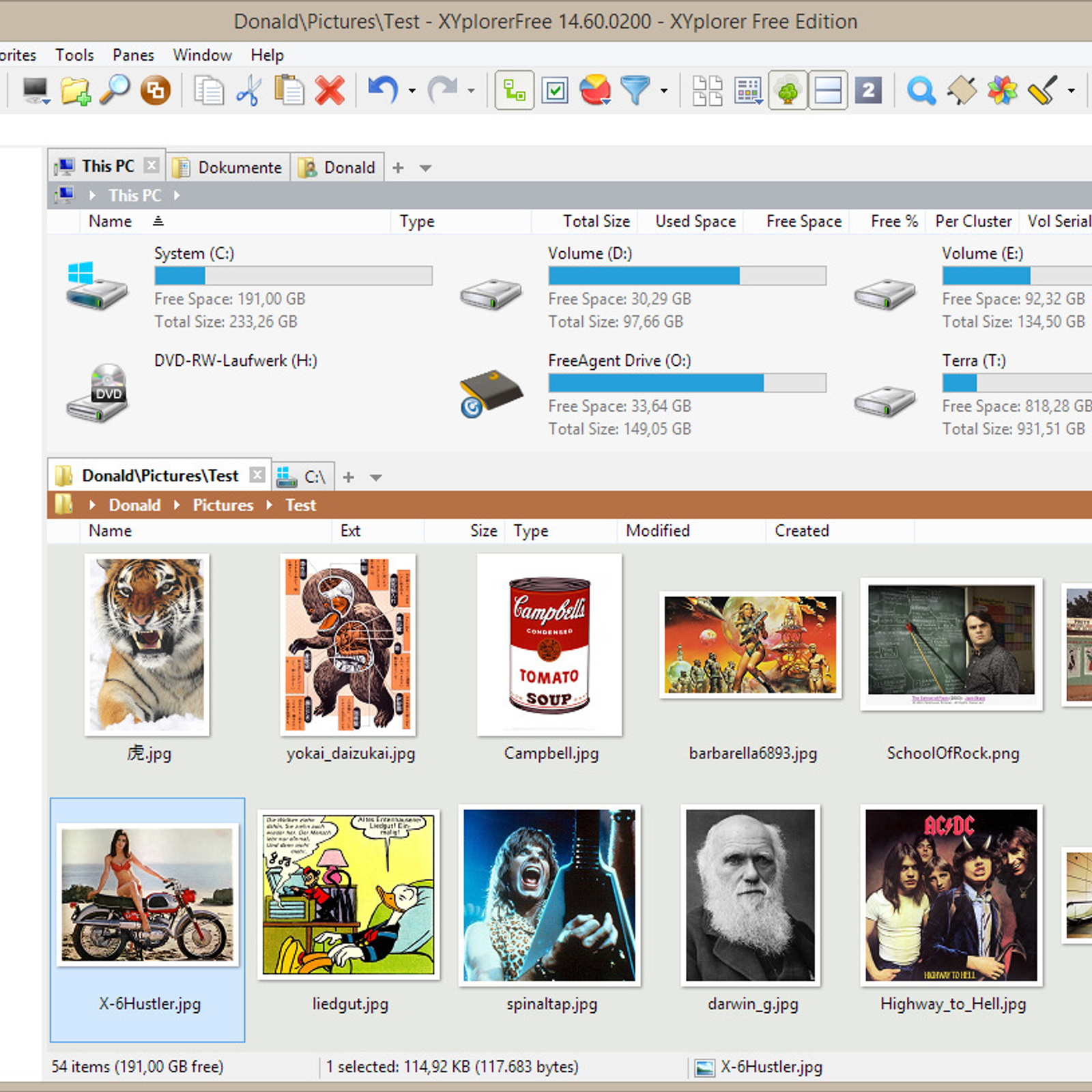This screenshot has width=1092, height=1092.
Task: Click the Details view list icon
Action: coord(748,90)
